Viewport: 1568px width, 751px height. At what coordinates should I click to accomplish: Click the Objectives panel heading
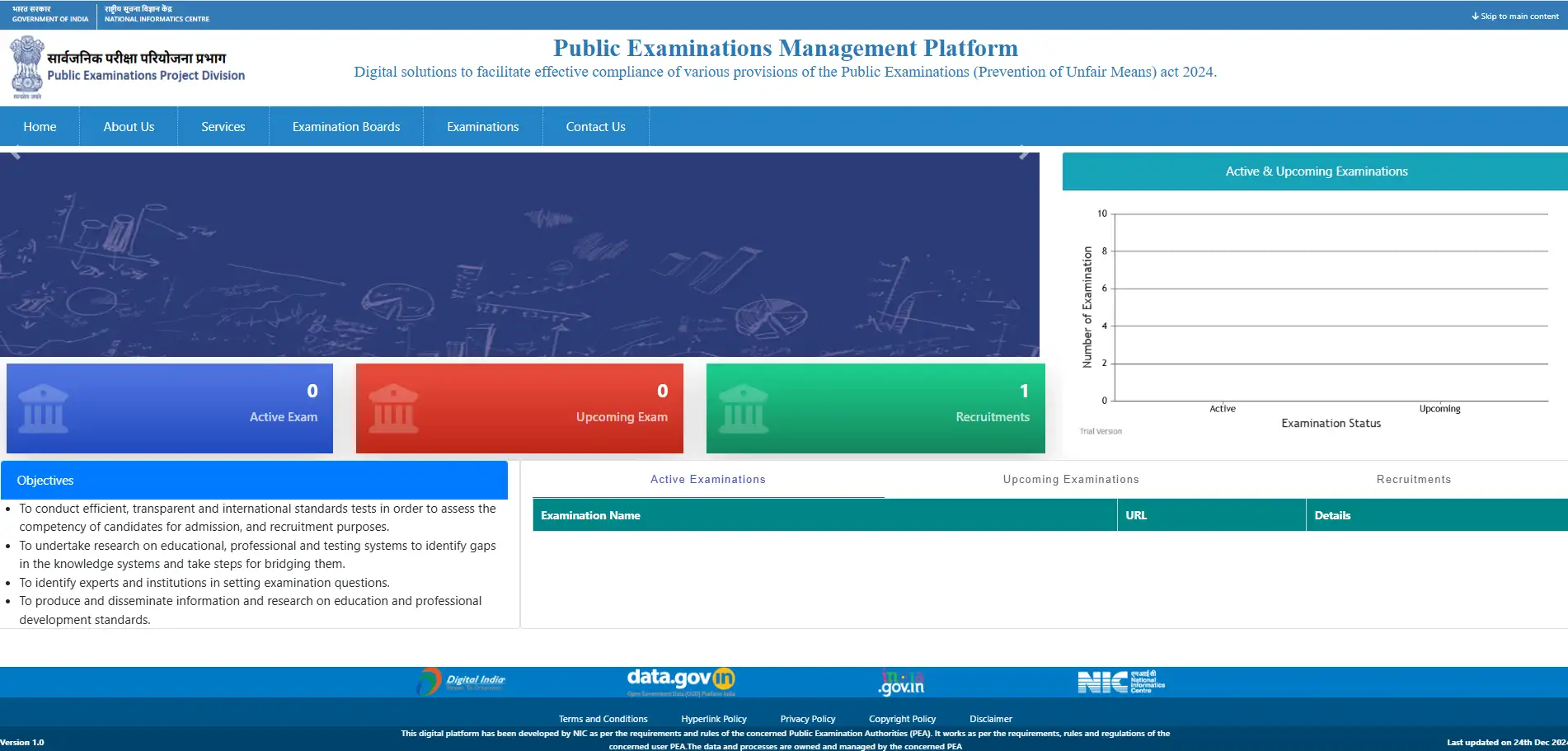click(x=254, y=481)
